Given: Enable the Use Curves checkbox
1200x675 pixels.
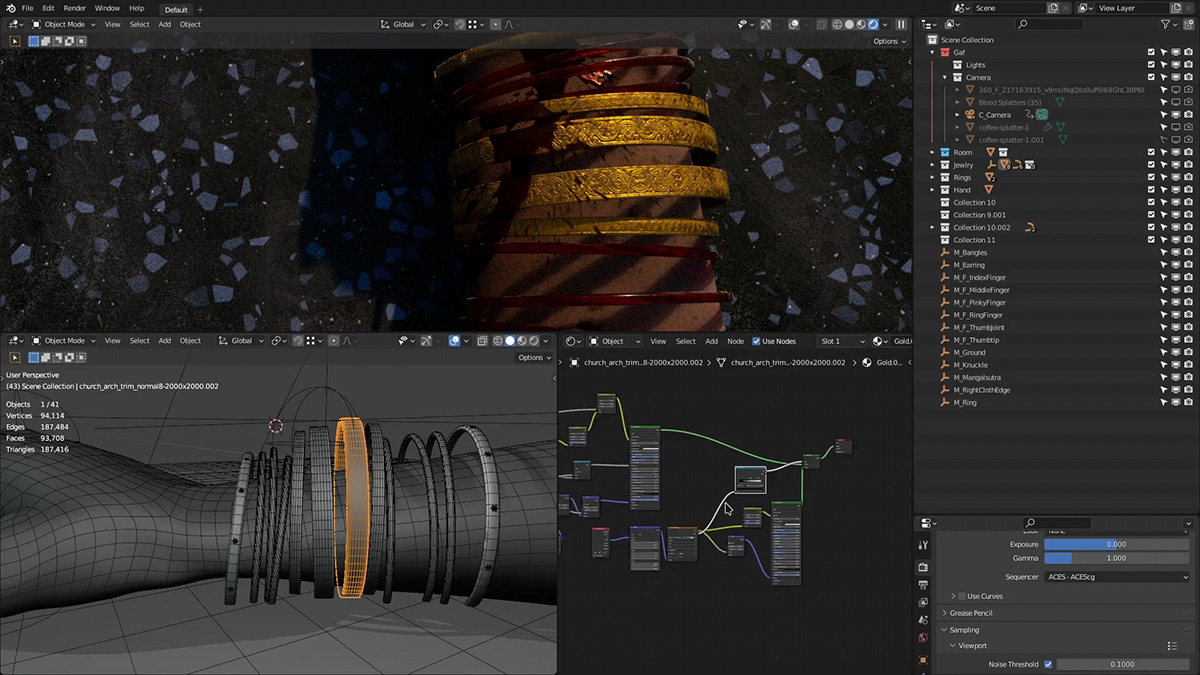Looking at the screenshot, I should point(962,596).
